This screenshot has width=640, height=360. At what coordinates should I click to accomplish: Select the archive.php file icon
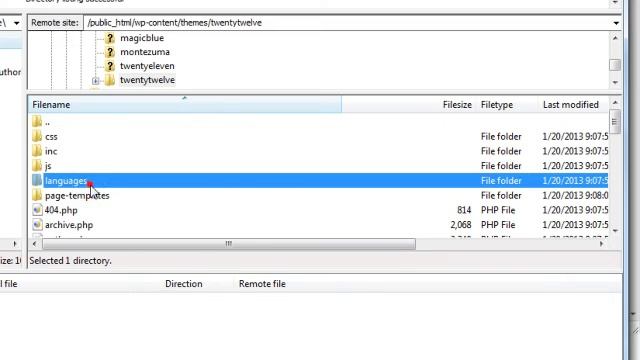(37, 224)
